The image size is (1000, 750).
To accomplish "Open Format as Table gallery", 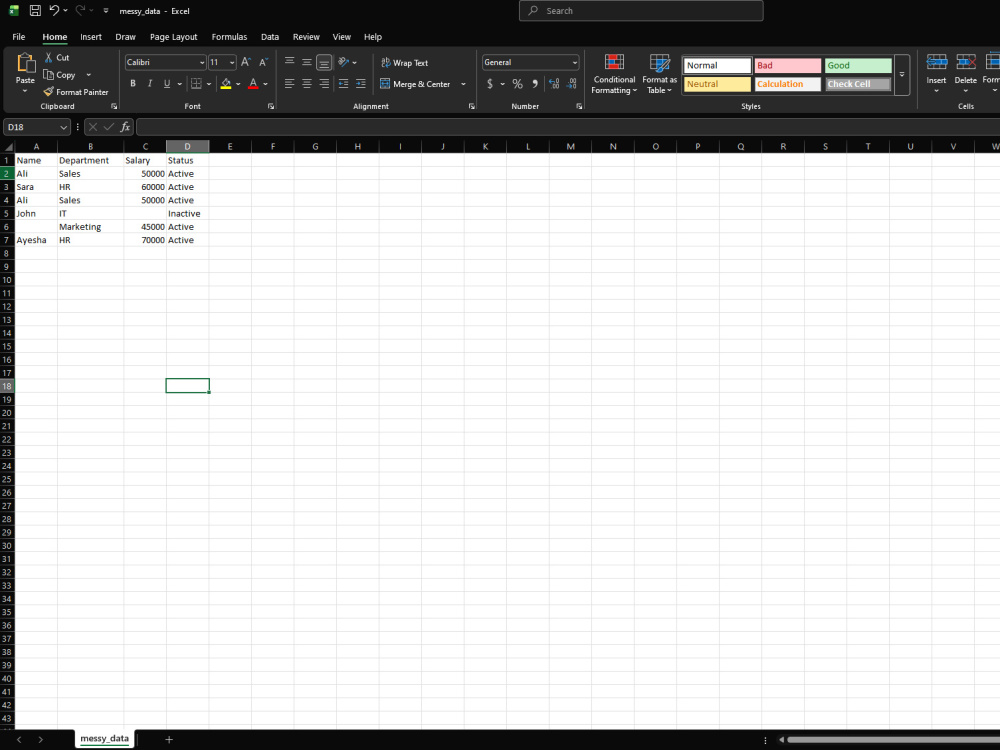I will pos(659,74).
